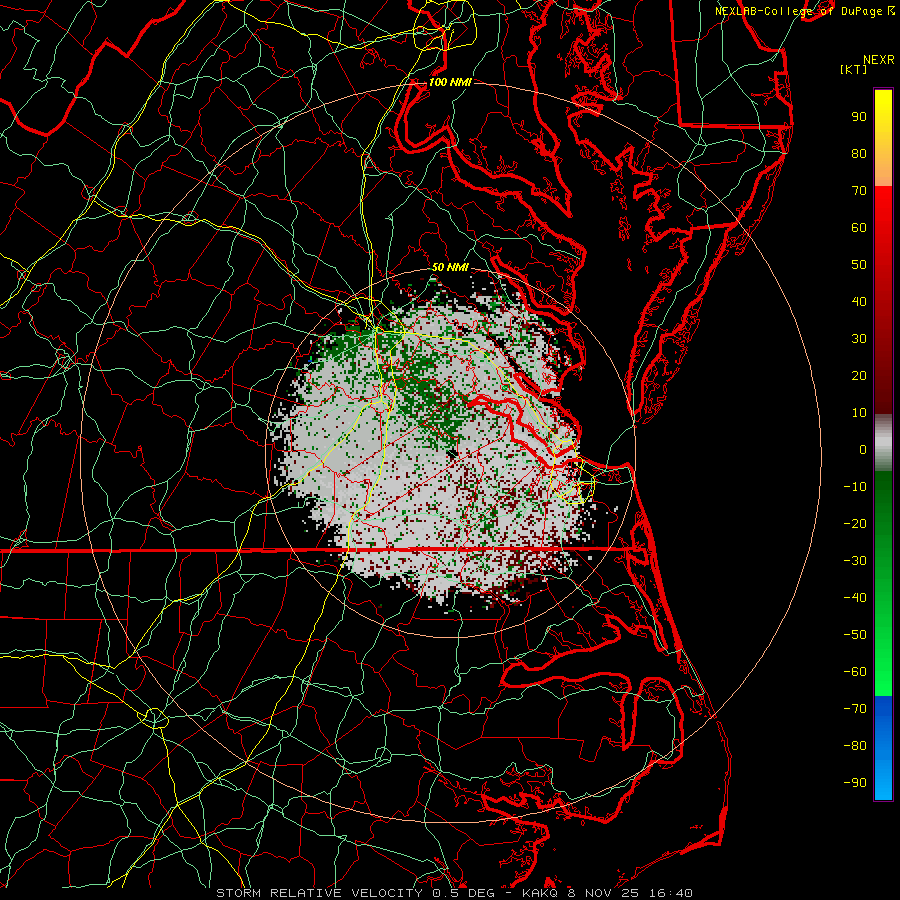Click the -20 value on the velocity scale
900x900 pixels.
coord(855,524)
